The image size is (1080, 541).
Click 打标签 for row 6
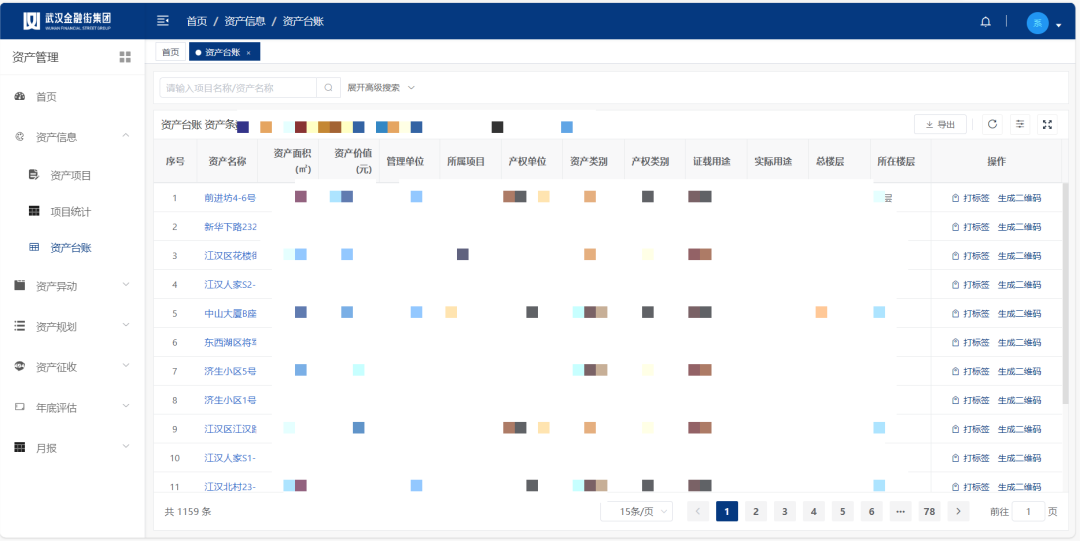coord(970,343)
